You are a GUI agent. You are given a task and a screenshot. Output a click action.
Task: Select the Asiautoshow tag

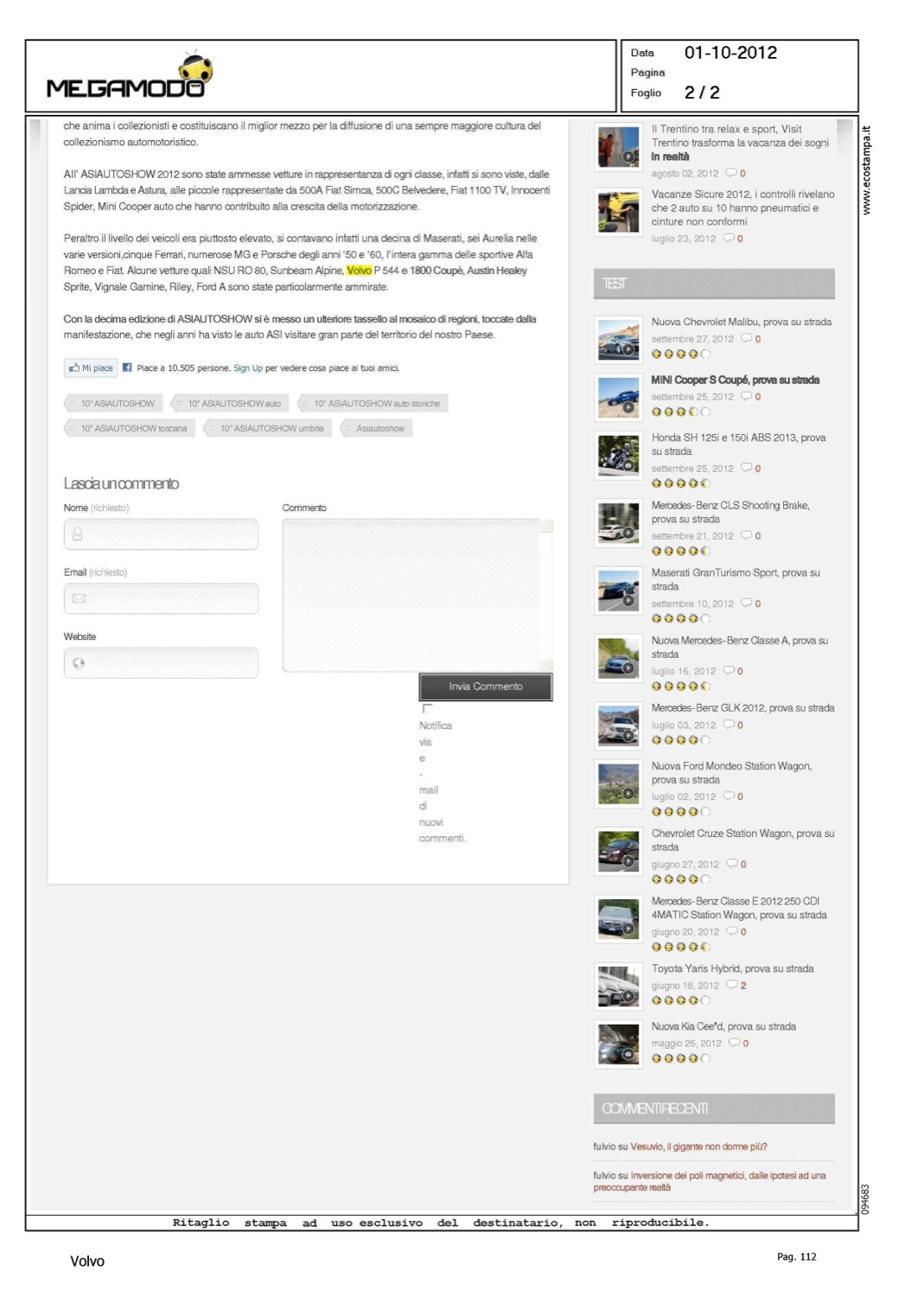pos(379,429)
